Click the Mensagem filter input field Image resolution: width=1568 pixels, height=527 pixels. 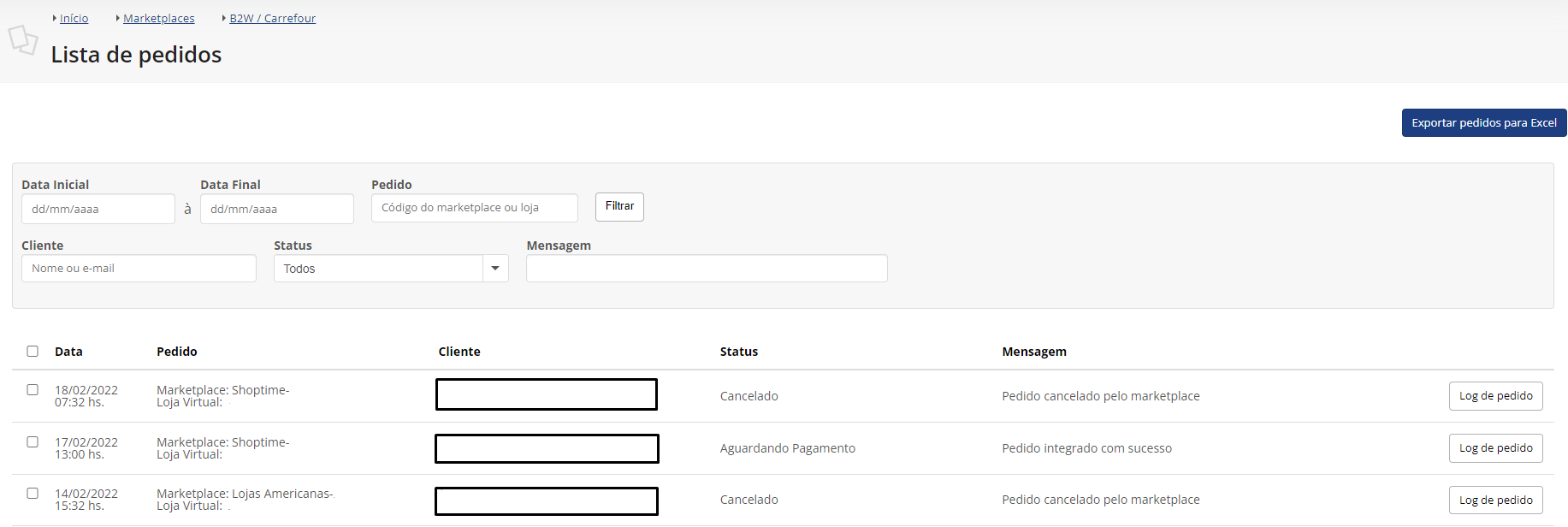point(707,268)
